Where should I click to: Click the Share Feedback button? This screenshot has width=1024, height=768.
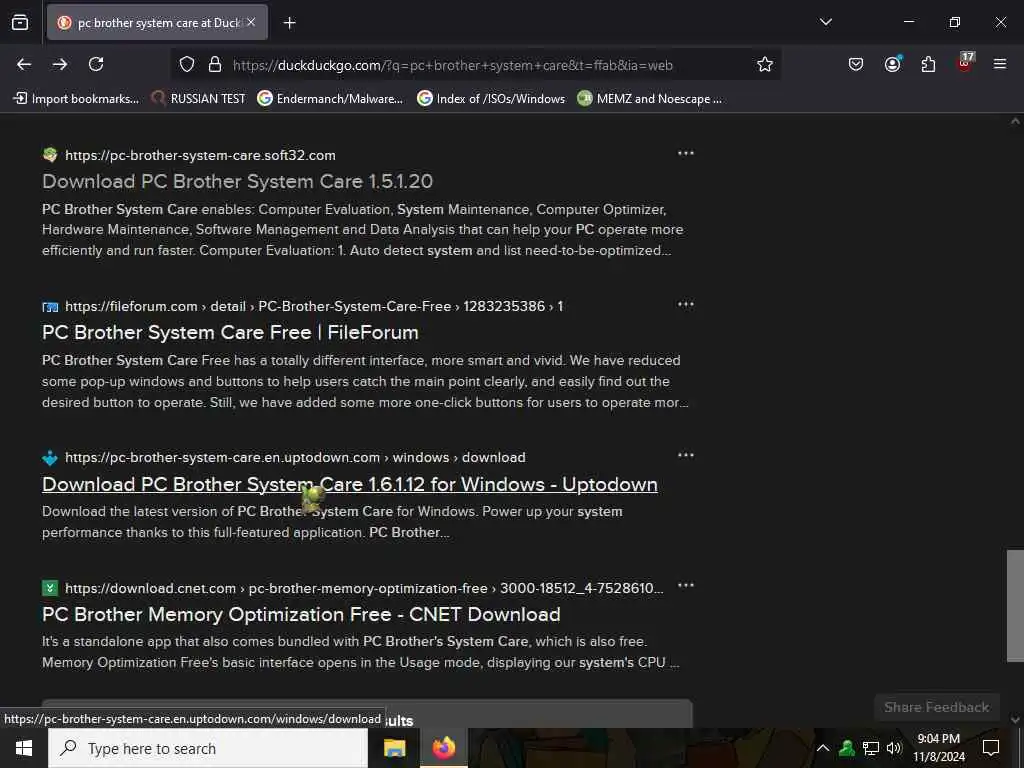[x=936, y=707]
